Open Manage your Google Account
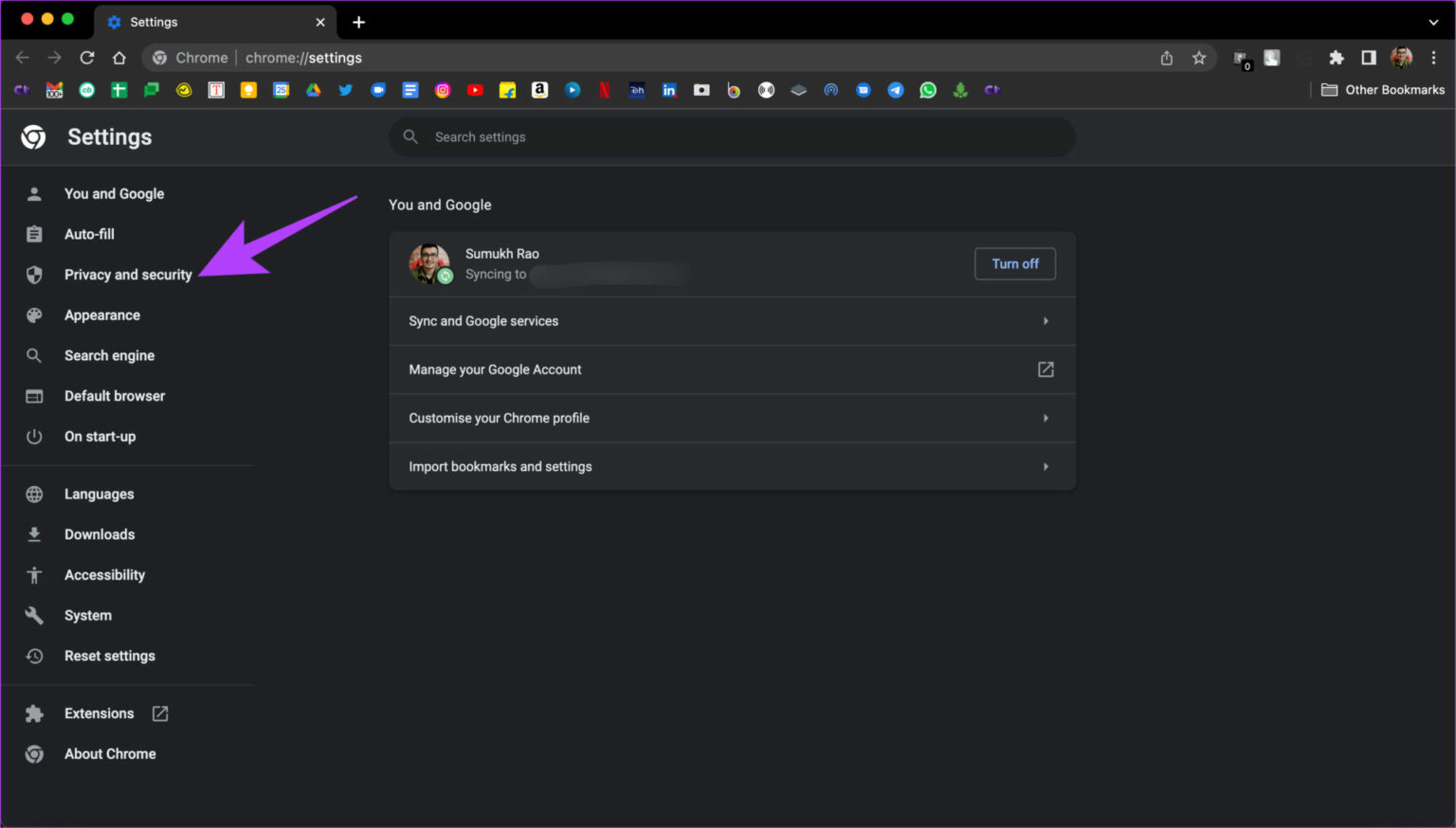Viewport: 1456px width, 828px height. [x=731, y=369]
